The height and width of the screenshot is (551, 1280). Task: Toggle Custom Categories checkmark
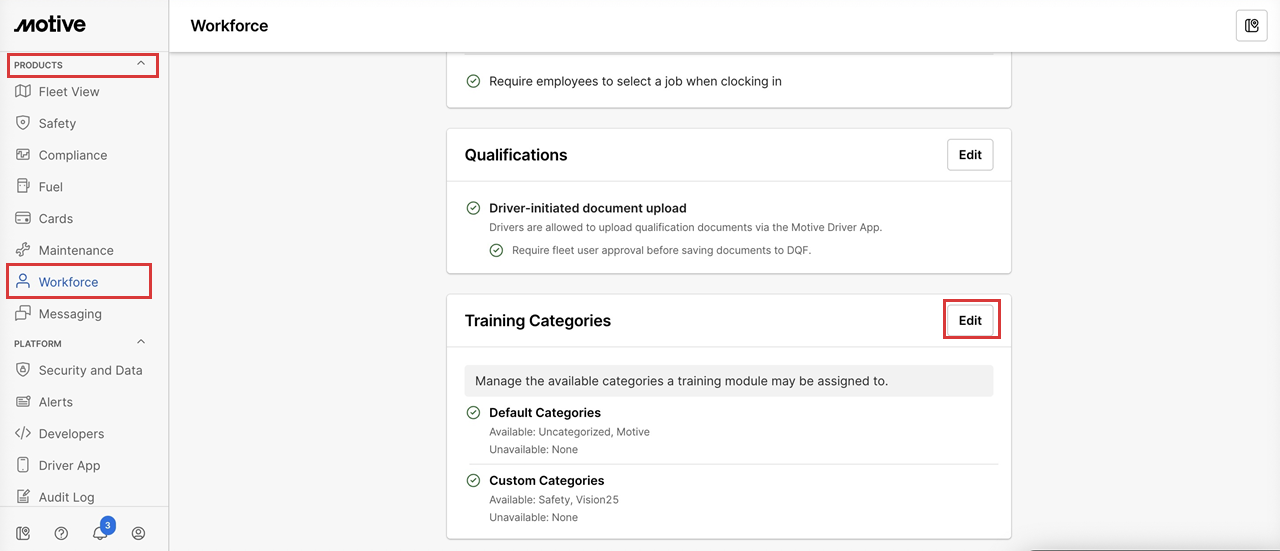tap(473, 481)
